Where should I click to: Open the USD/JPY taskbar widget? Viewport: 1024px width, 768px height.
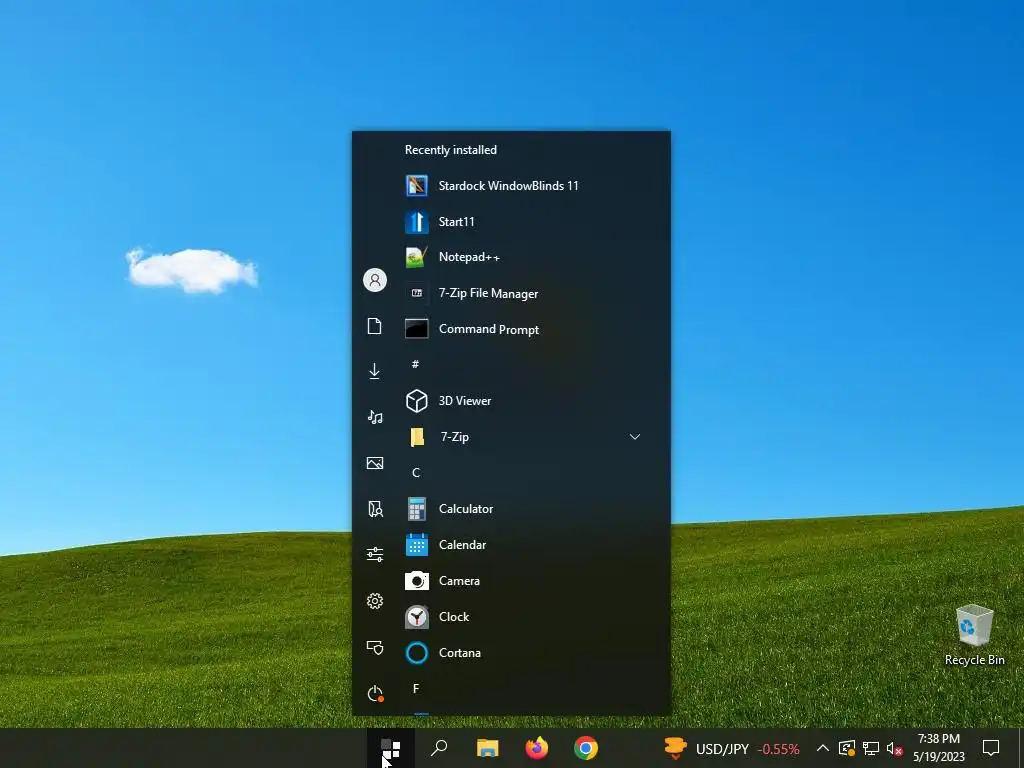(731, 748)
